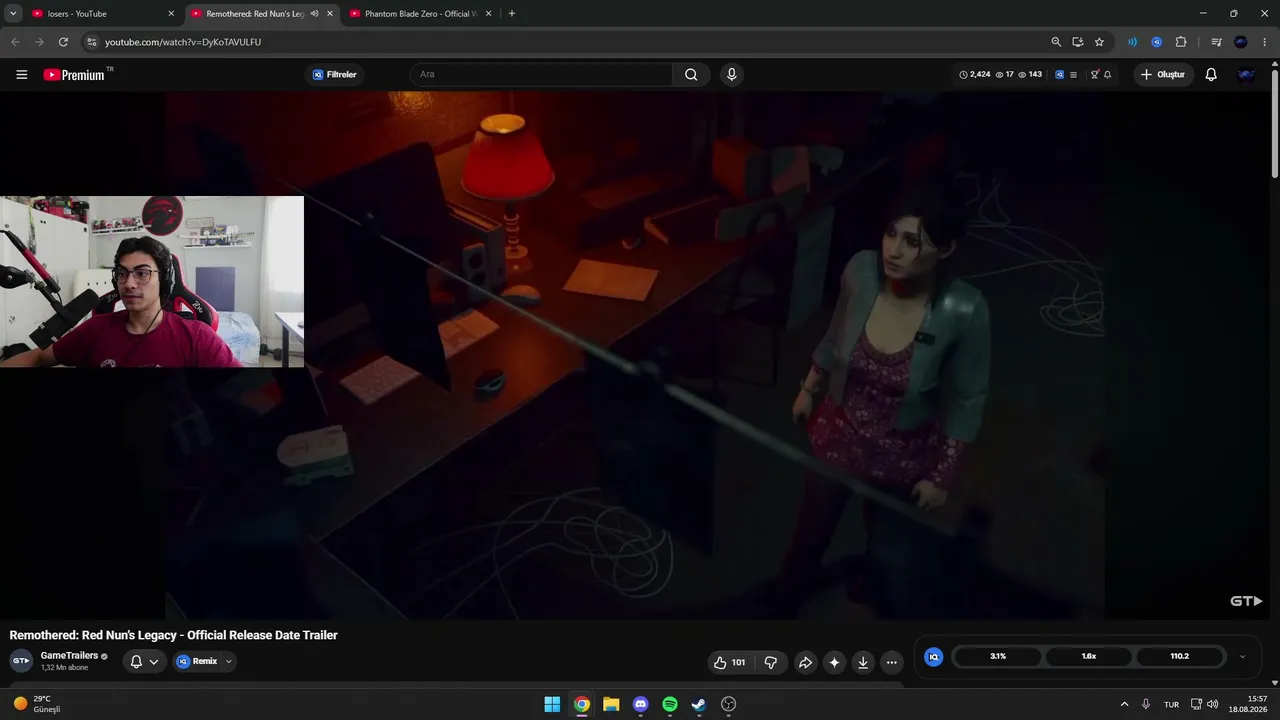Open YouTube notifications bell in header
Screen dimensions: 1280x720
(x=1211, y=74)
